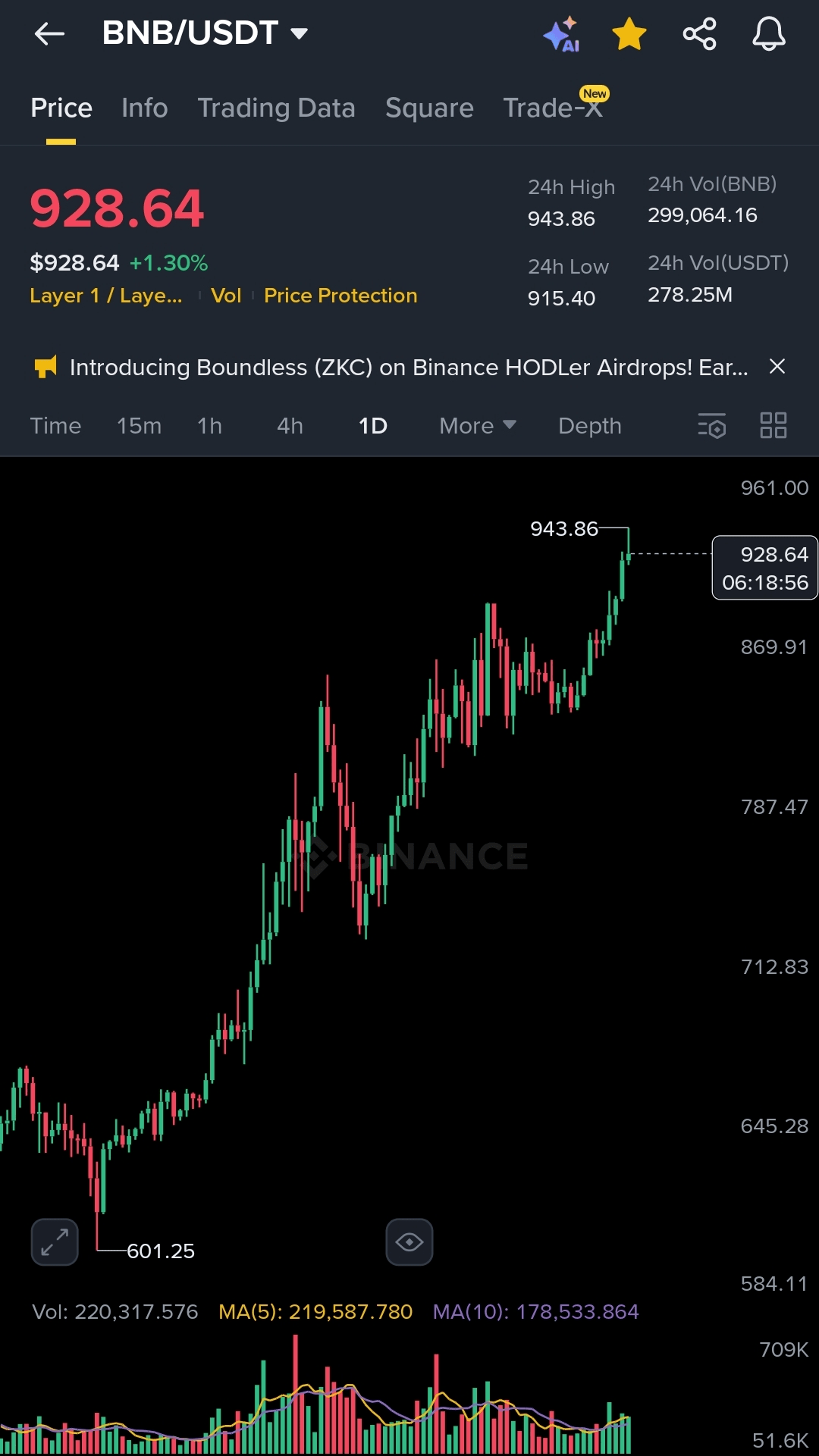
Task: Tap the MA(10): 178,533.864 label
Action: 536,1312
